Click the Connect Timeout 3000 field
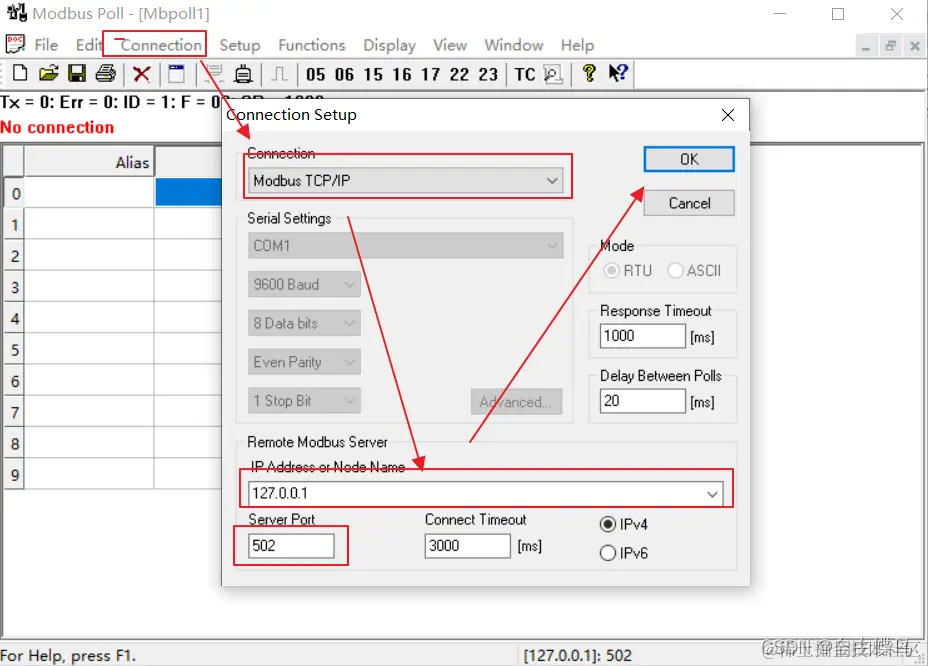This screenshot has height=666, width=928. (468, 546)
